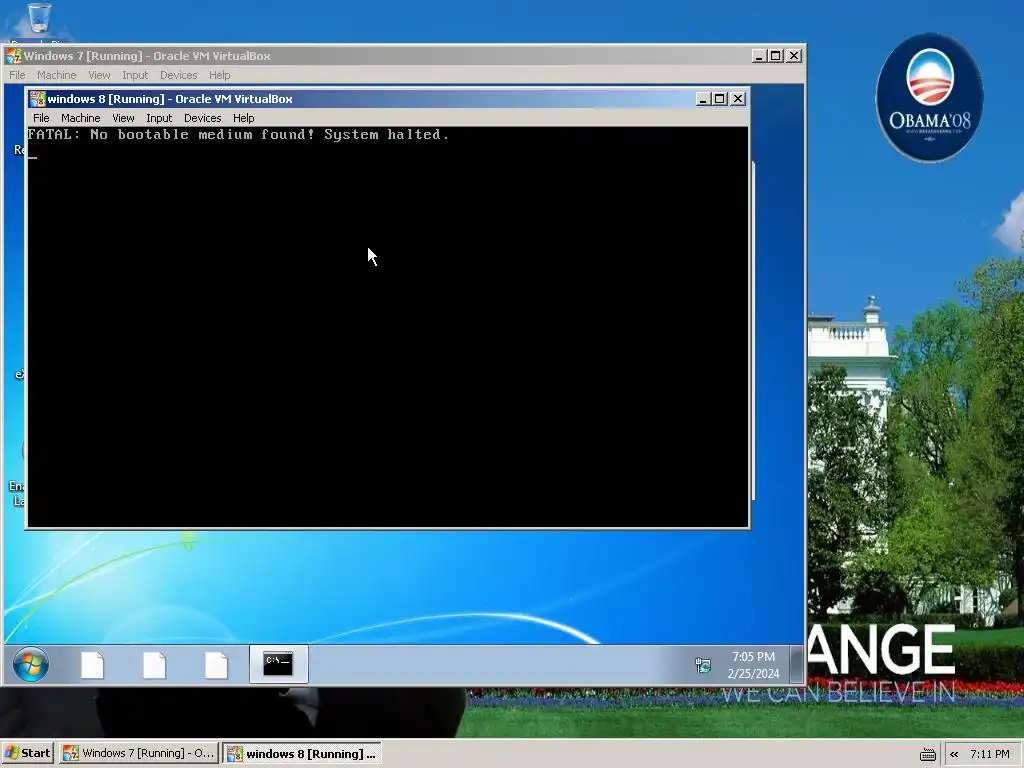Click the FATAL no bootable medium message
Screen dimensions: 1024x768
238,135
